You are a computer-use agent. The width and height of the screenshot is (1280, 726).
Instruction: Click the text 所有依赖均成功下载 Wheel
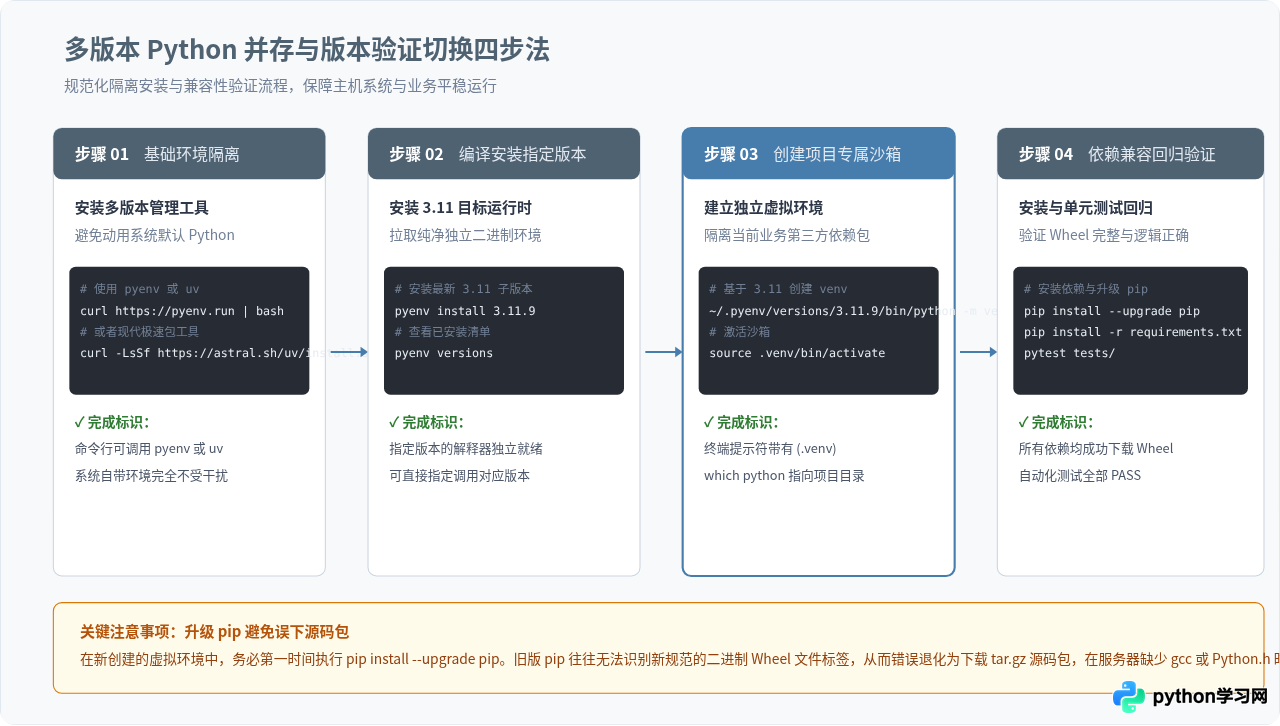coord(1096,449)
